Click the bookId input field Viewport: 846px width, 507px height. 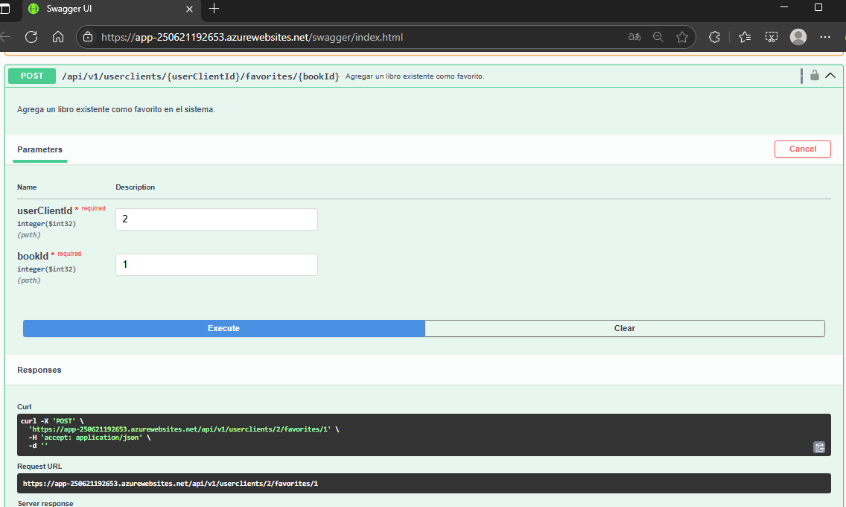[216, 264]
